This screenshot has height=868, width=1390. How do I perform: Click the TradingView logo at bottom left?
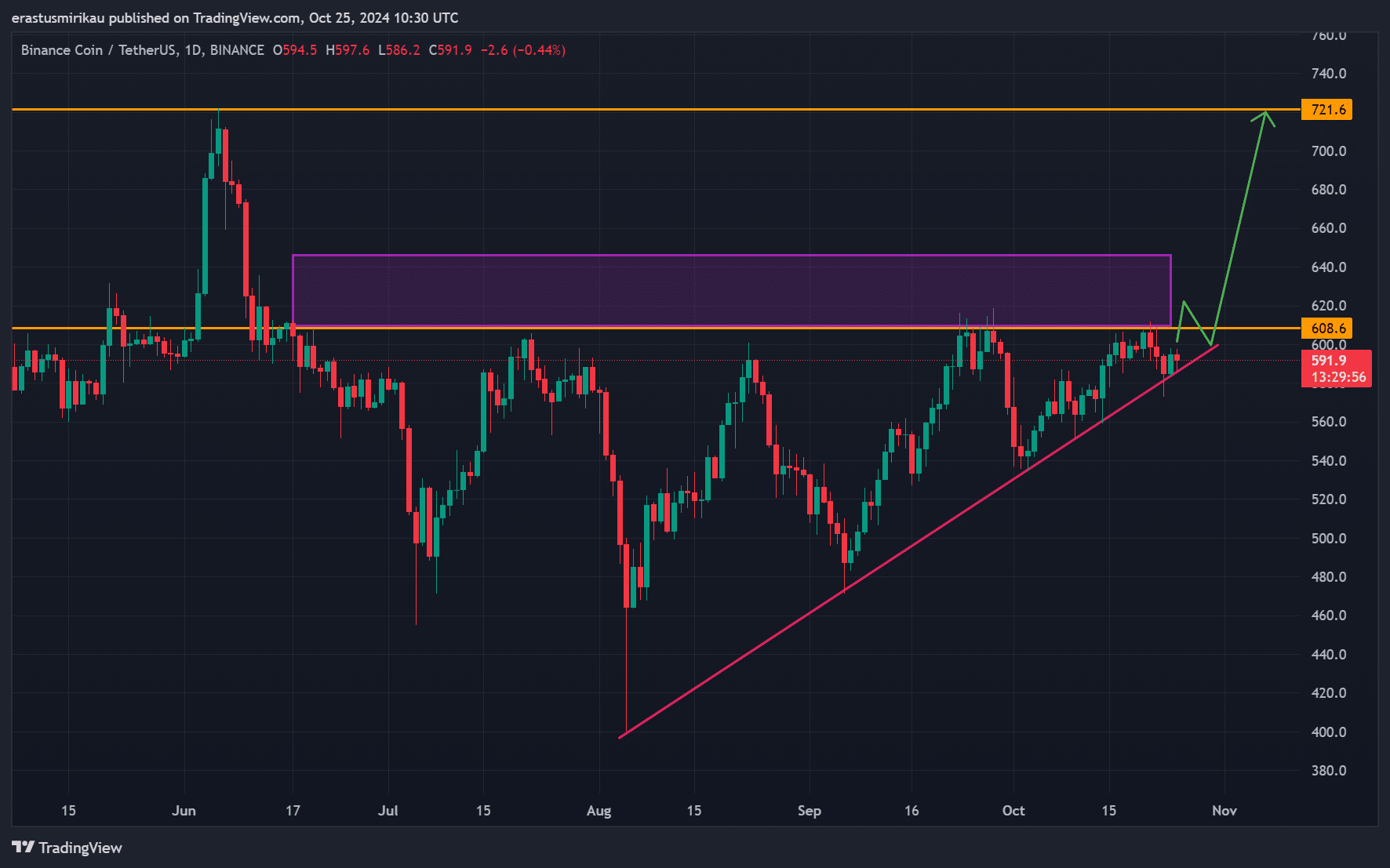(67, 848)
